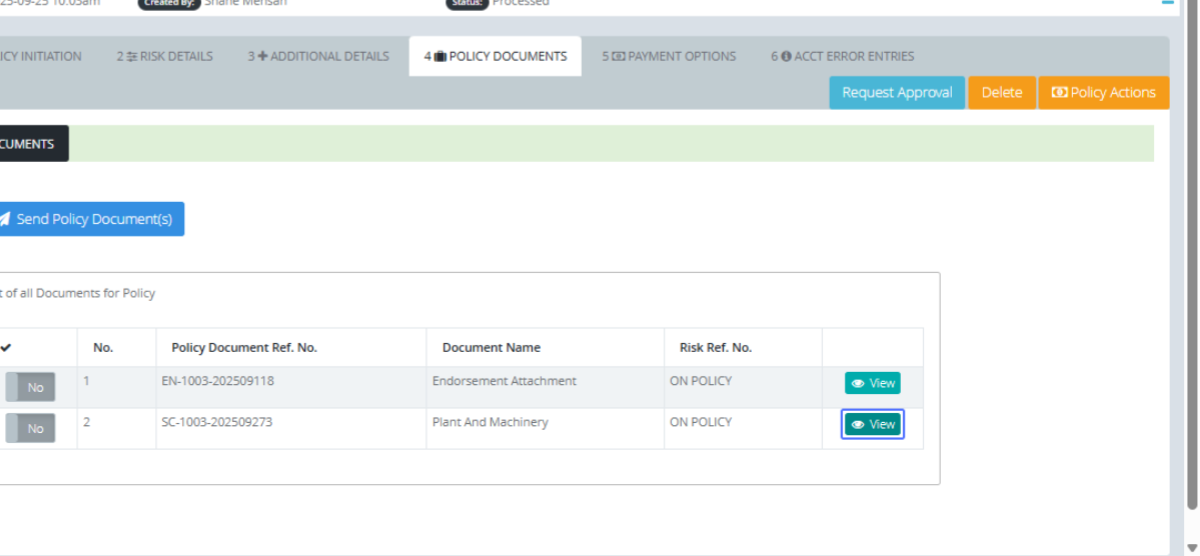Click the money icon on Policy Actions
This screenshot has height=556, width=1200.
point(1059,93)
